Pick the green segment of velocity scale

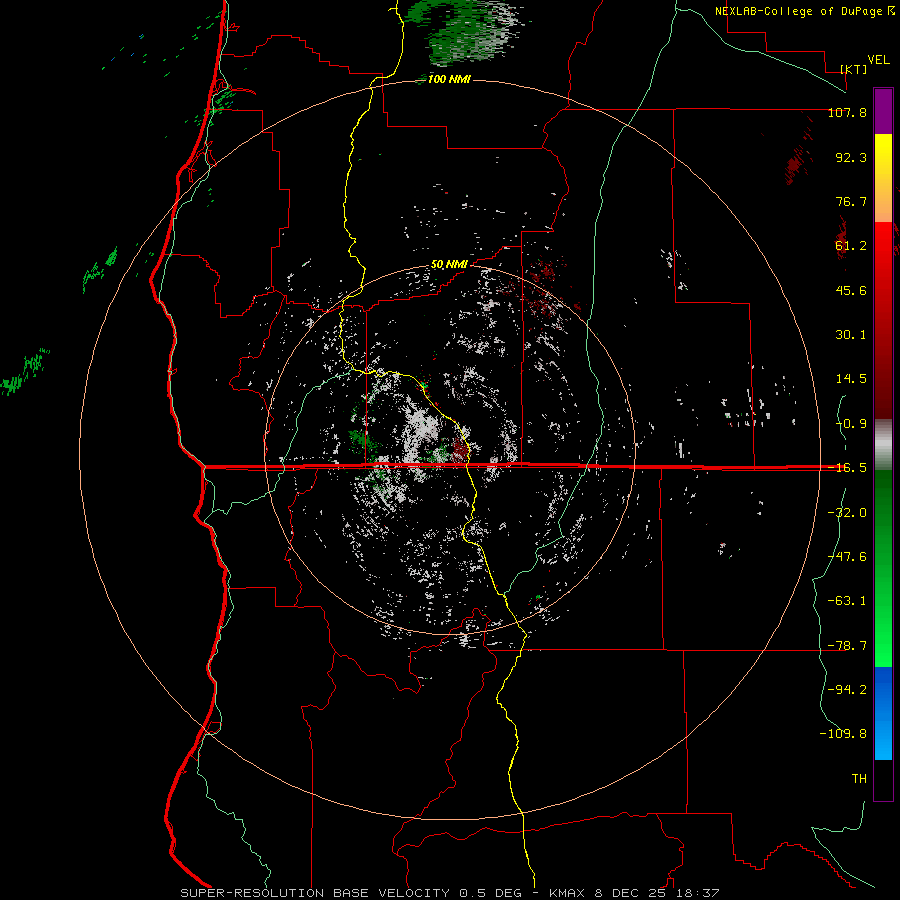pyautogui.click(x=883, y=568)
